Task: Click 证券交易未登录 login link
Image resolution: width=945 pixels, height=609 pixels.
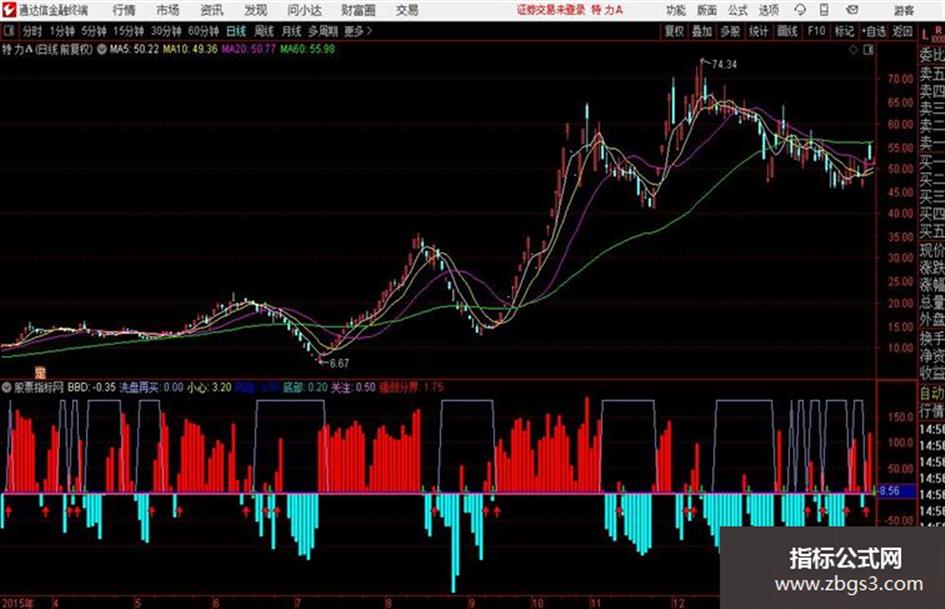Action: coord(551,10)
